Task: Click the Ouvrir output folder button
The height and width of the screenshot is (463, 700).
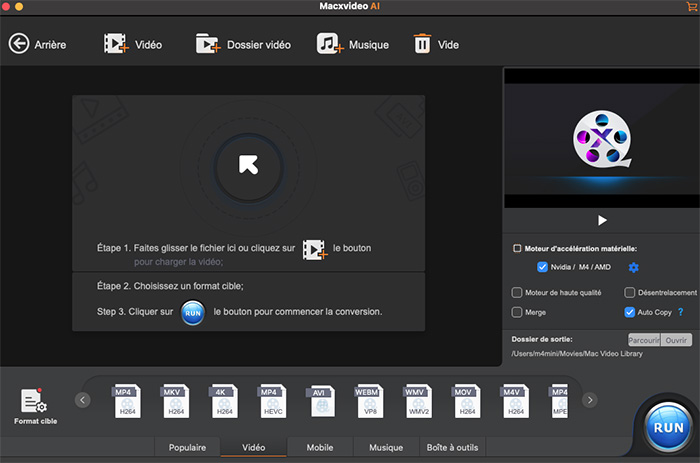Action: pyautogui.click(x=676, y=340)
